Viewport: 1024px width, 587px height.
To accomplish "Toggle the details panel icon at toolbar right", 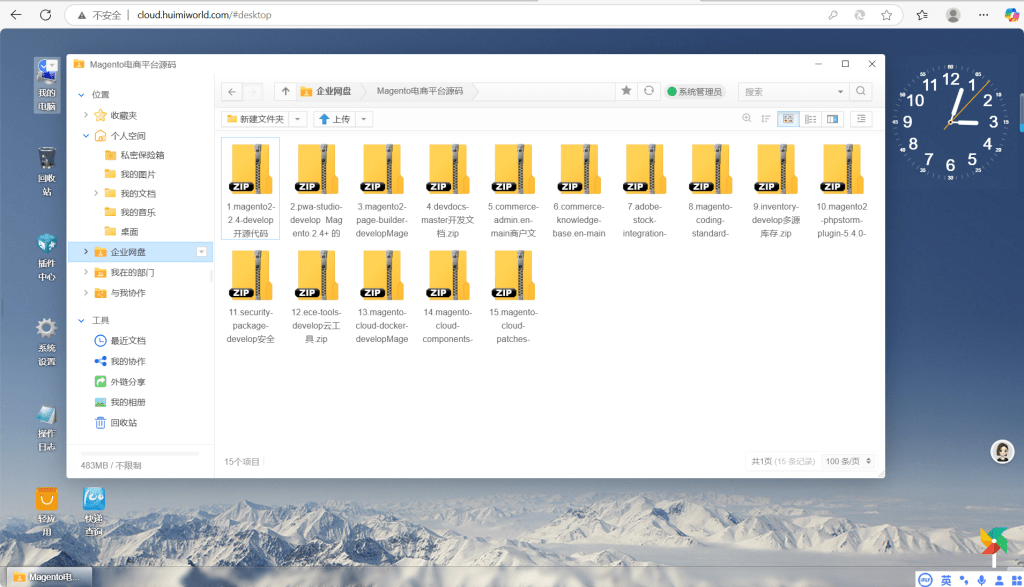I will click(x=861, y=119).
